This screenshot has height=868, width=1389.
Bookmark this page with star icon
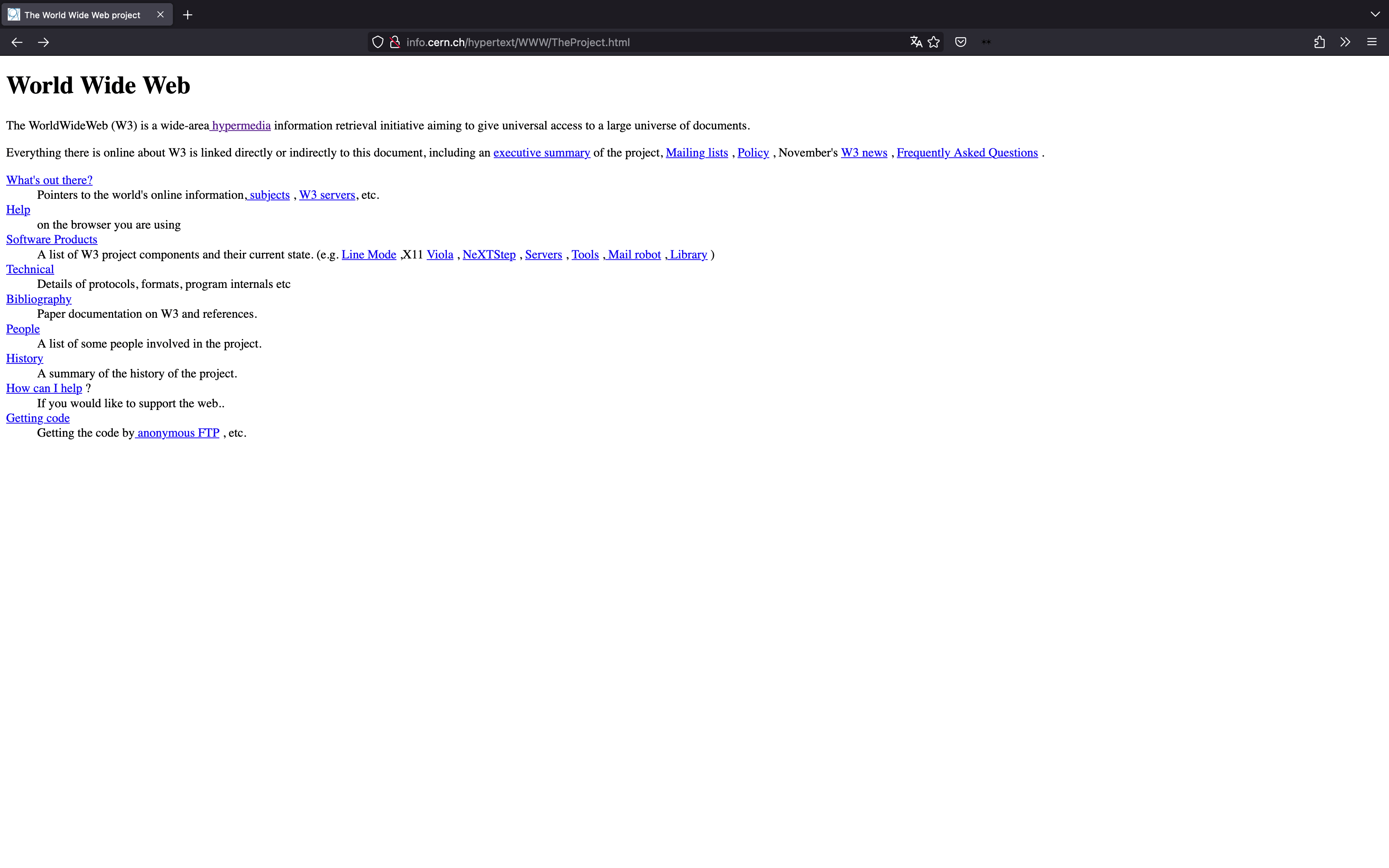[934, 42]
